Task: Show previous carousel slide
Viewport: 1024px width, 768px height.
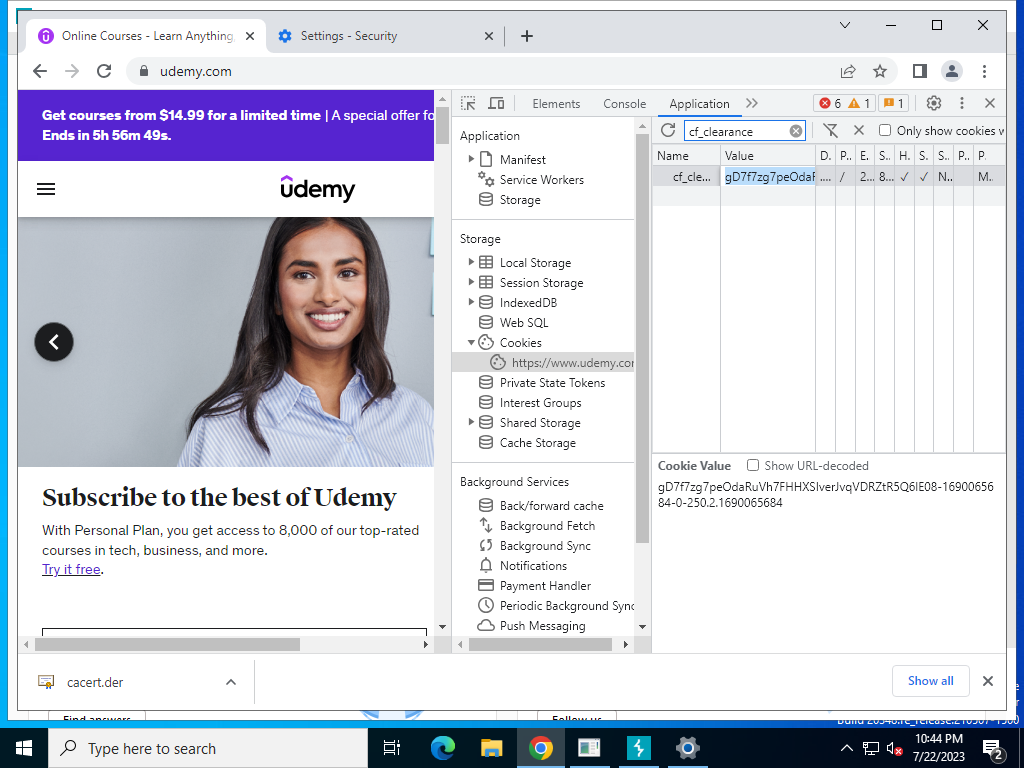Action: [x=54, y=342]
